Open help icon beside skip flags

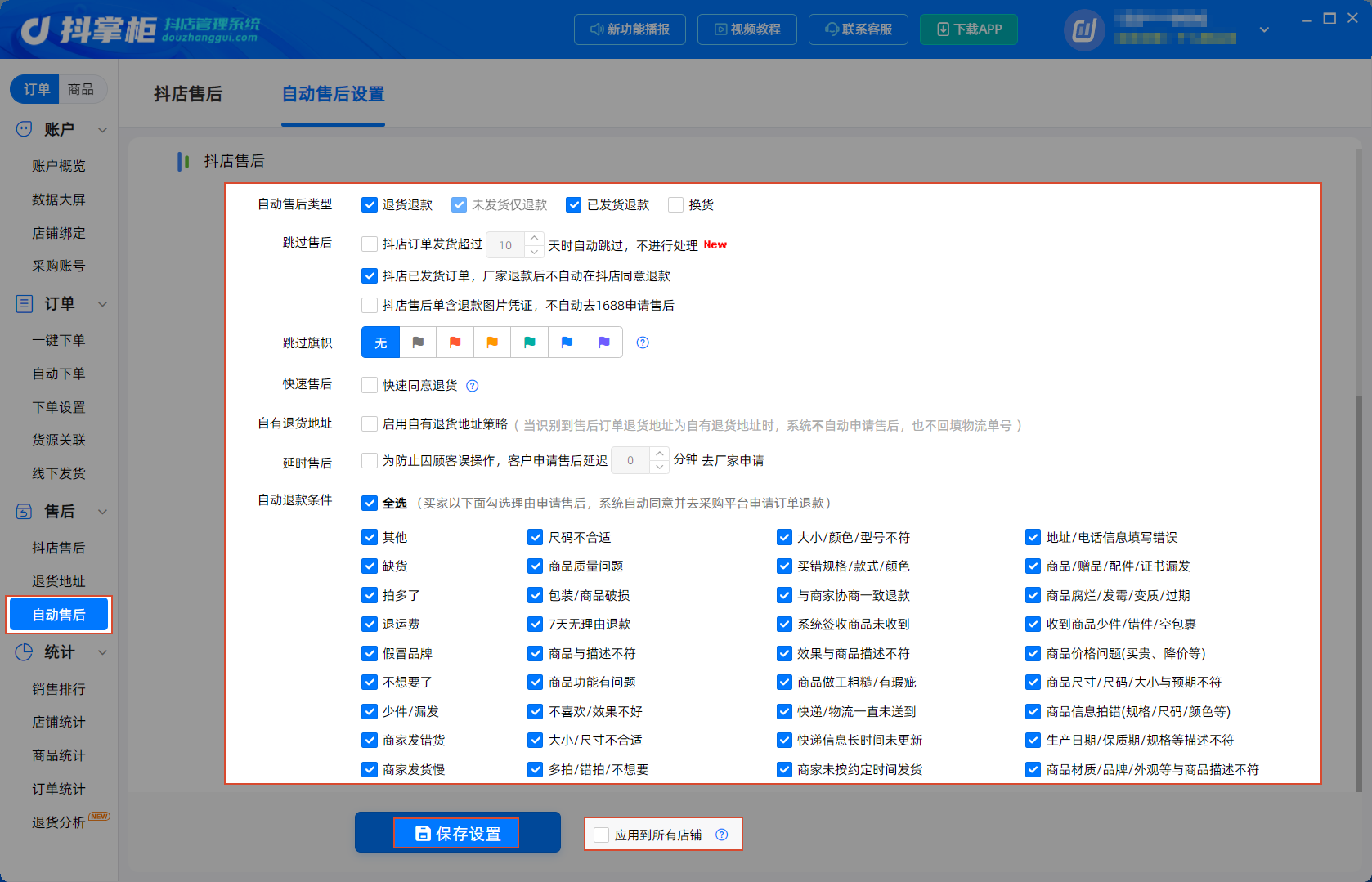pyautogui.click(x=643, y=343)
